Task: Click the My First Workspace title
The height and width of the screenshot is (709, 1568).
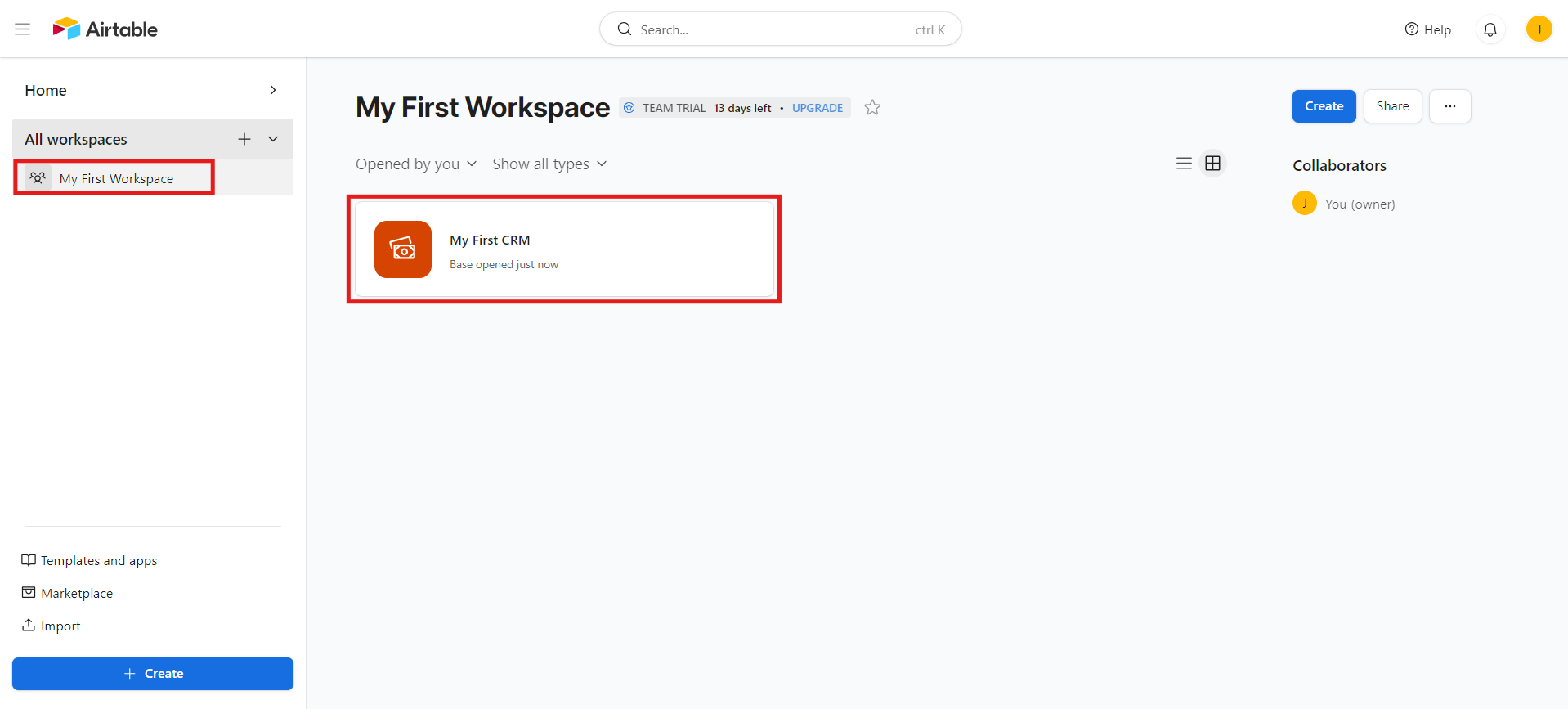Action: click(x=482, y=108)
